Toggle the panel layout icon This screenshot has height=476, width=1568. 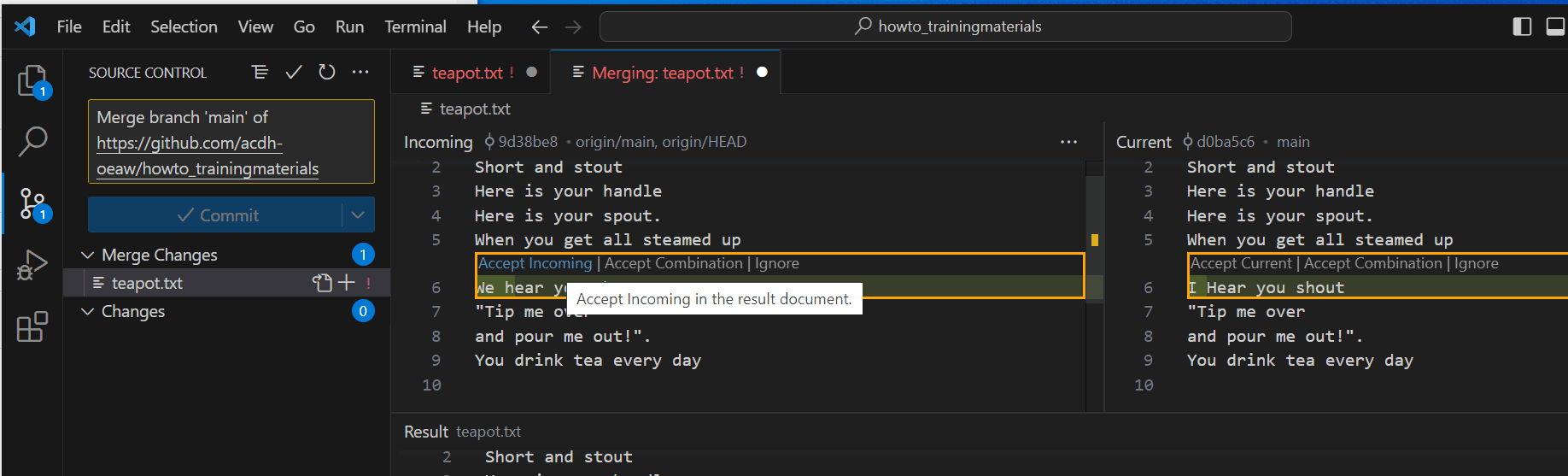1555,26
